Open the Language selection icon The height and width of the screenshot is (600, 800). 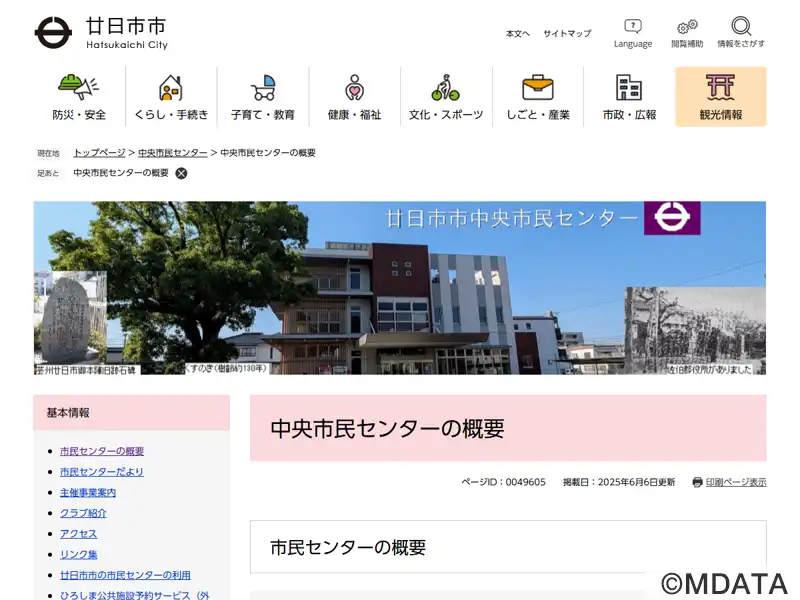point(633,26)
